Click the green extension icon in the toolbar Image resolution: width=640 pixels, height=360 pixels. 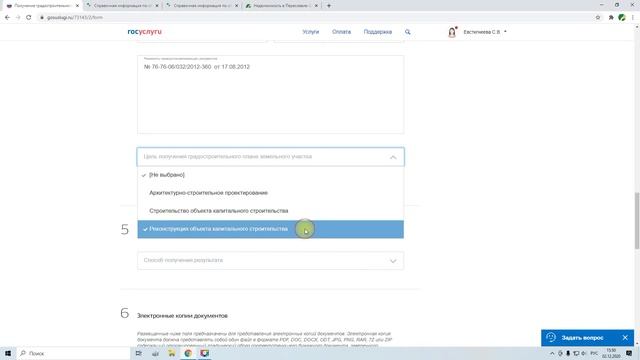click(622, 18)
